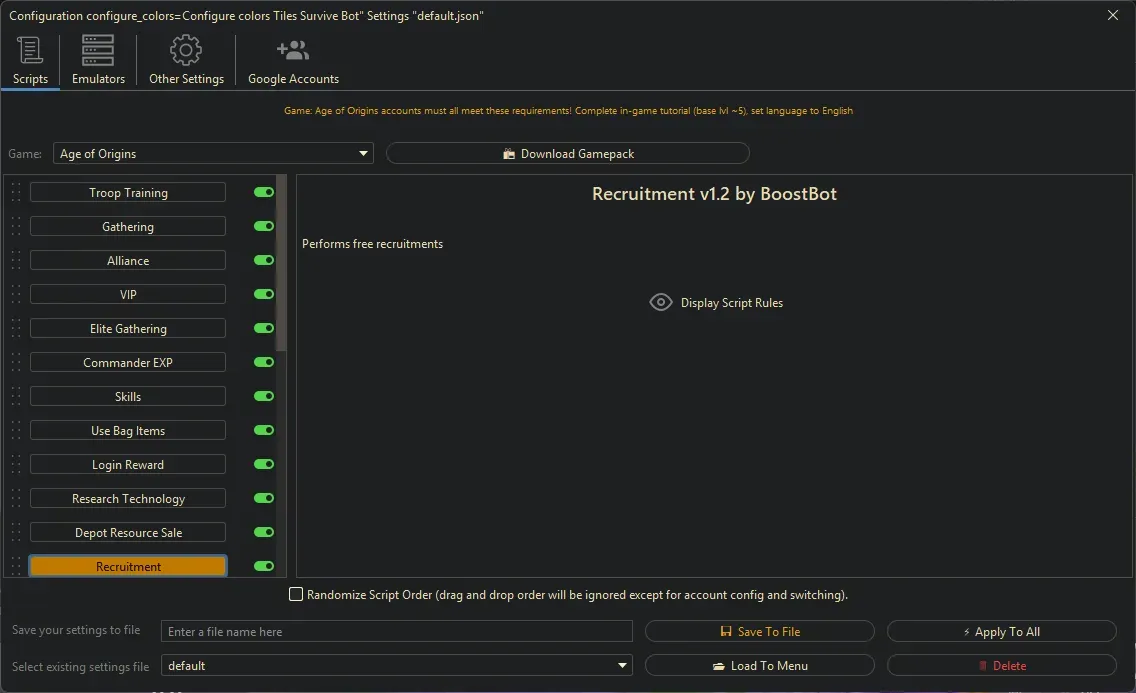Screen dimensions: 1136x693
Task: Click the scroll icon on the Scripts tab
Action: (x=30, y=48)
